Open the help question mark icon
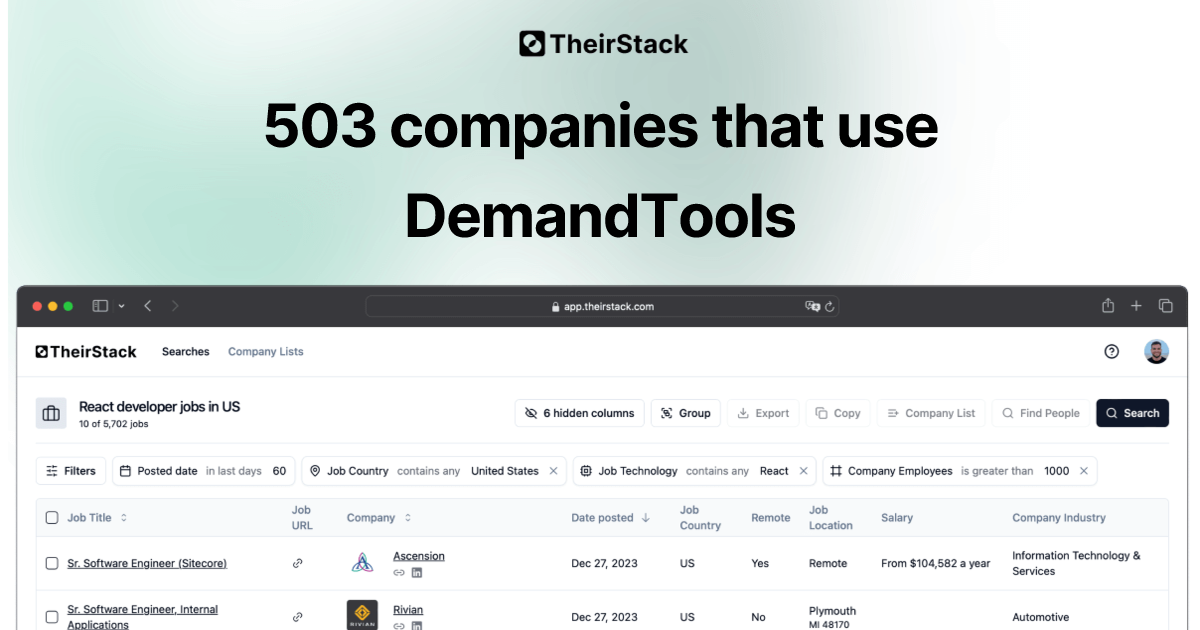The image size is (1200, 630). (1111, 351)
